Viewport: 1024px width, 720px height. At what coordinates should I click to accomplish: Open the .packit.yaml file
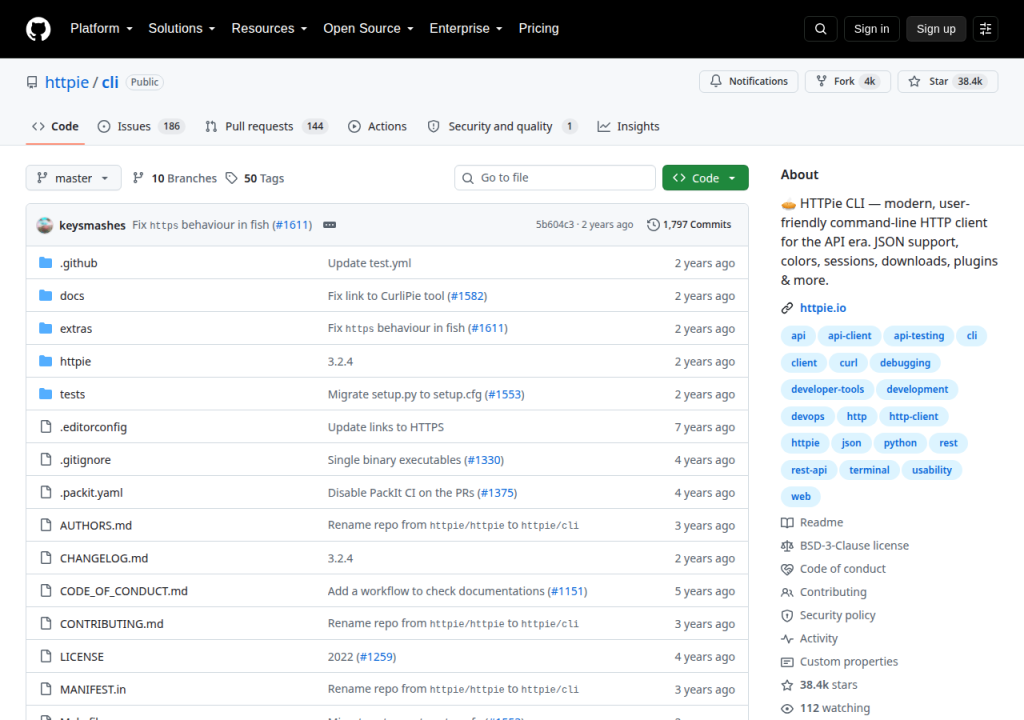[91, 493]
